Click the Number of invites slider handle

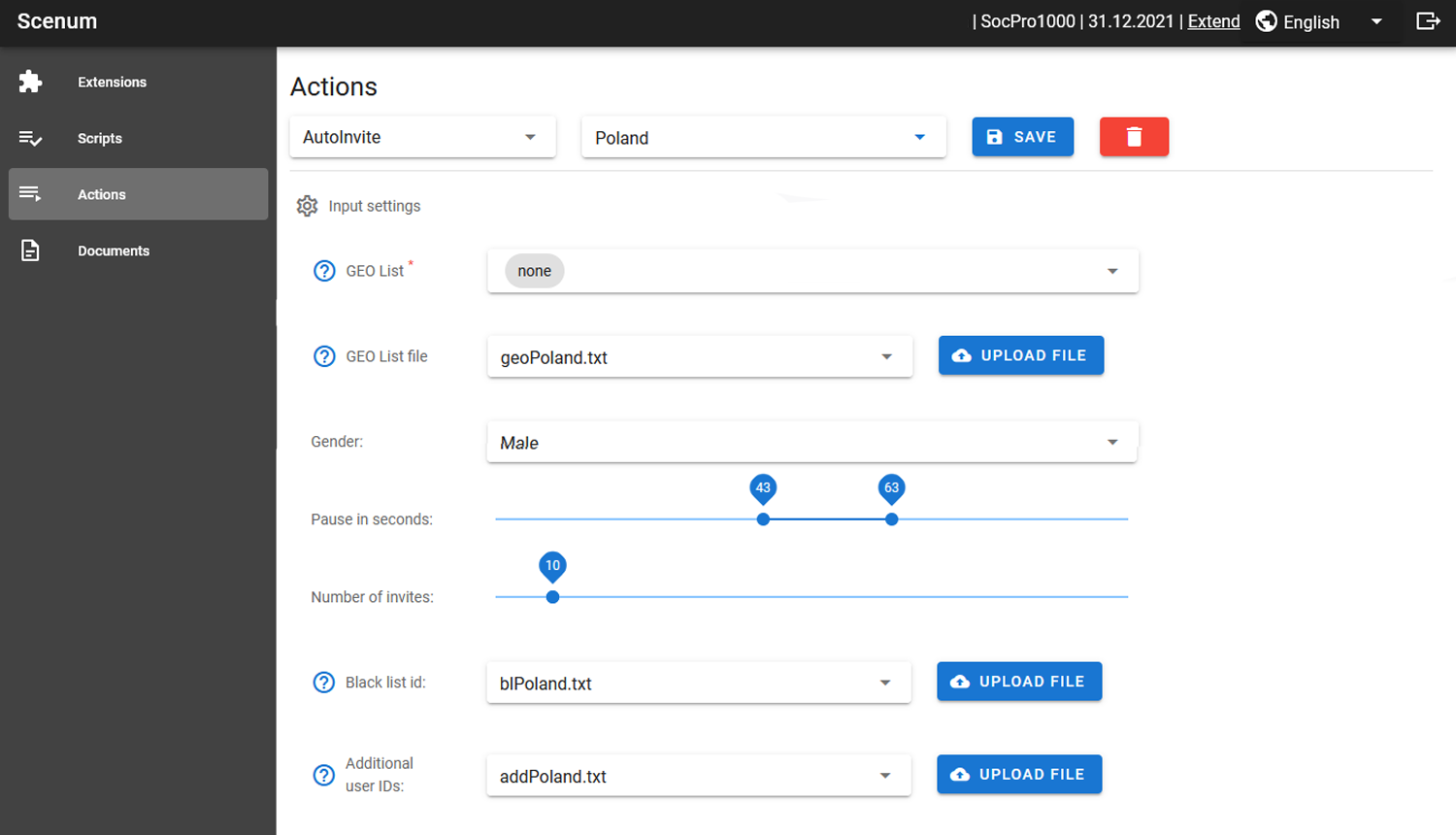(552, 597)
